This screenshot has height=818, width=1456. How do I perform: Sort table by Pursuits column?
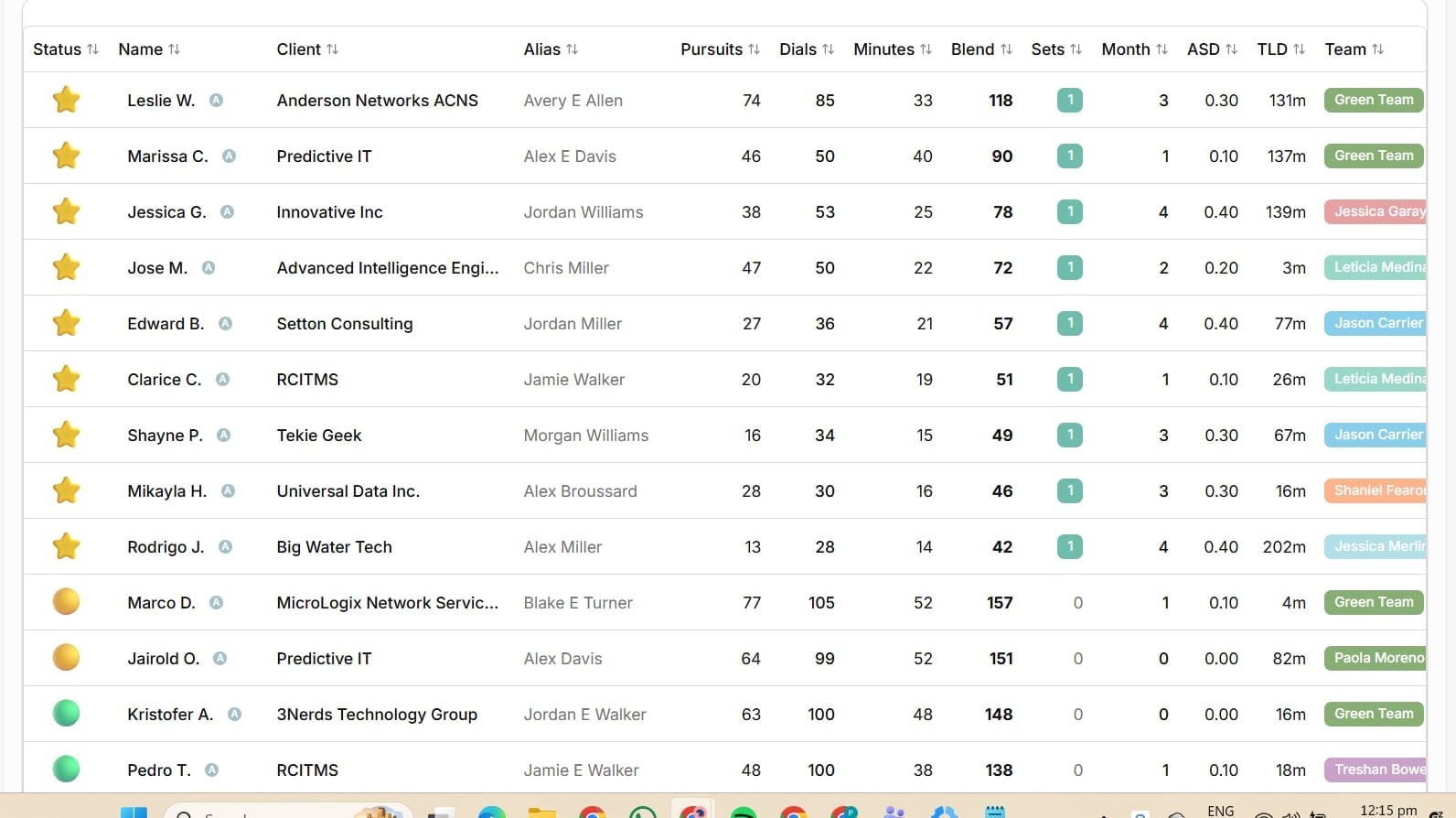point(720,49)
